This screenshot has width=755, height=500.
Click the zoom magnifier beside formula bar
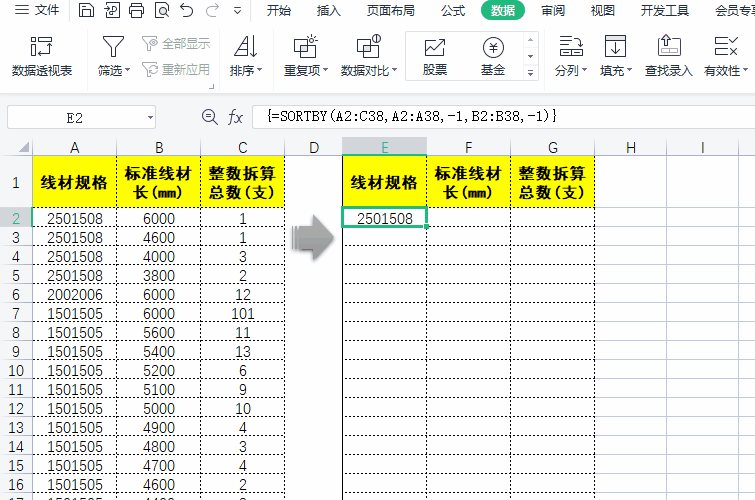tap(209, 117)
